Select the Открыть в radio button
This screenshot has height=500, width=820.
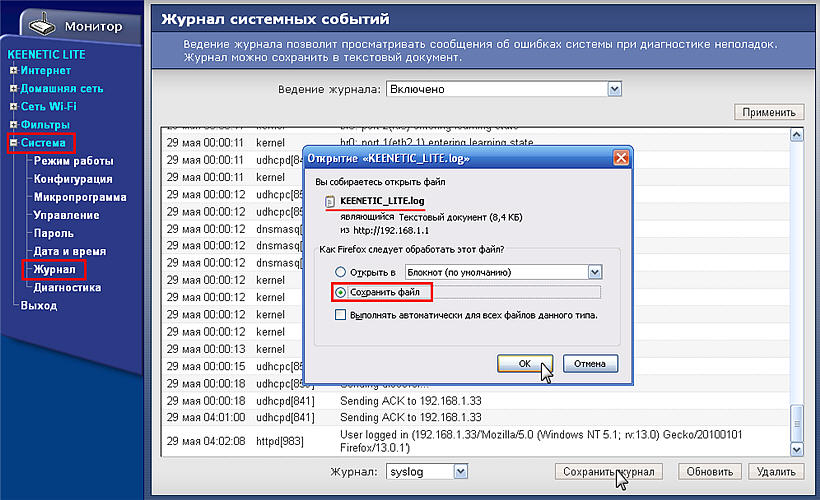point(342,272)
